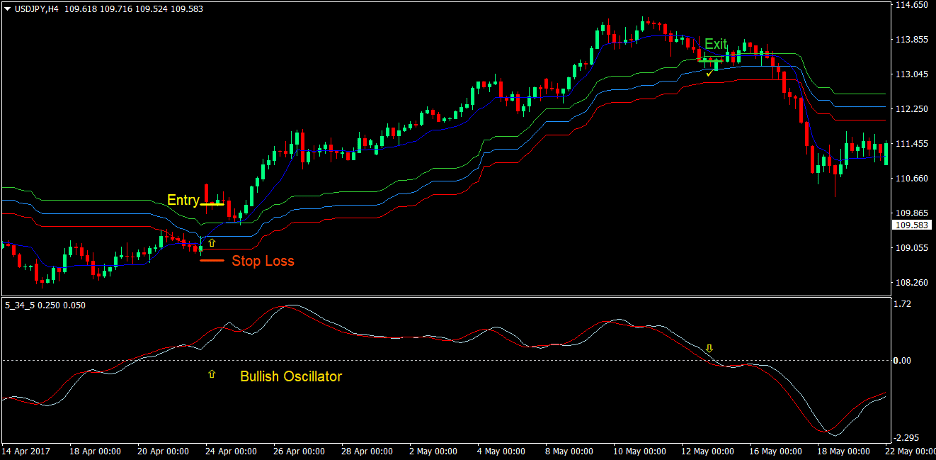
Task: Click the 1.72 oscillator scale value
Action: [x=904, y=304]
